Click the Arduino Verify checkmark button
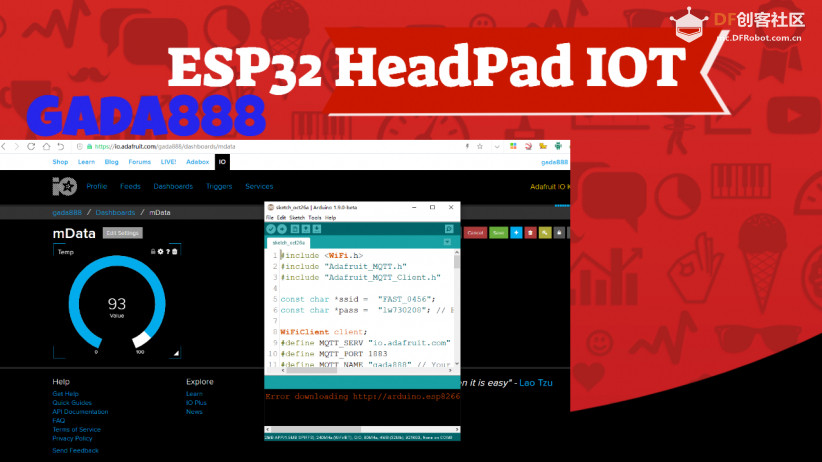Image resolution: width=822 pixels, height=462 pixels. click(271, 229)
